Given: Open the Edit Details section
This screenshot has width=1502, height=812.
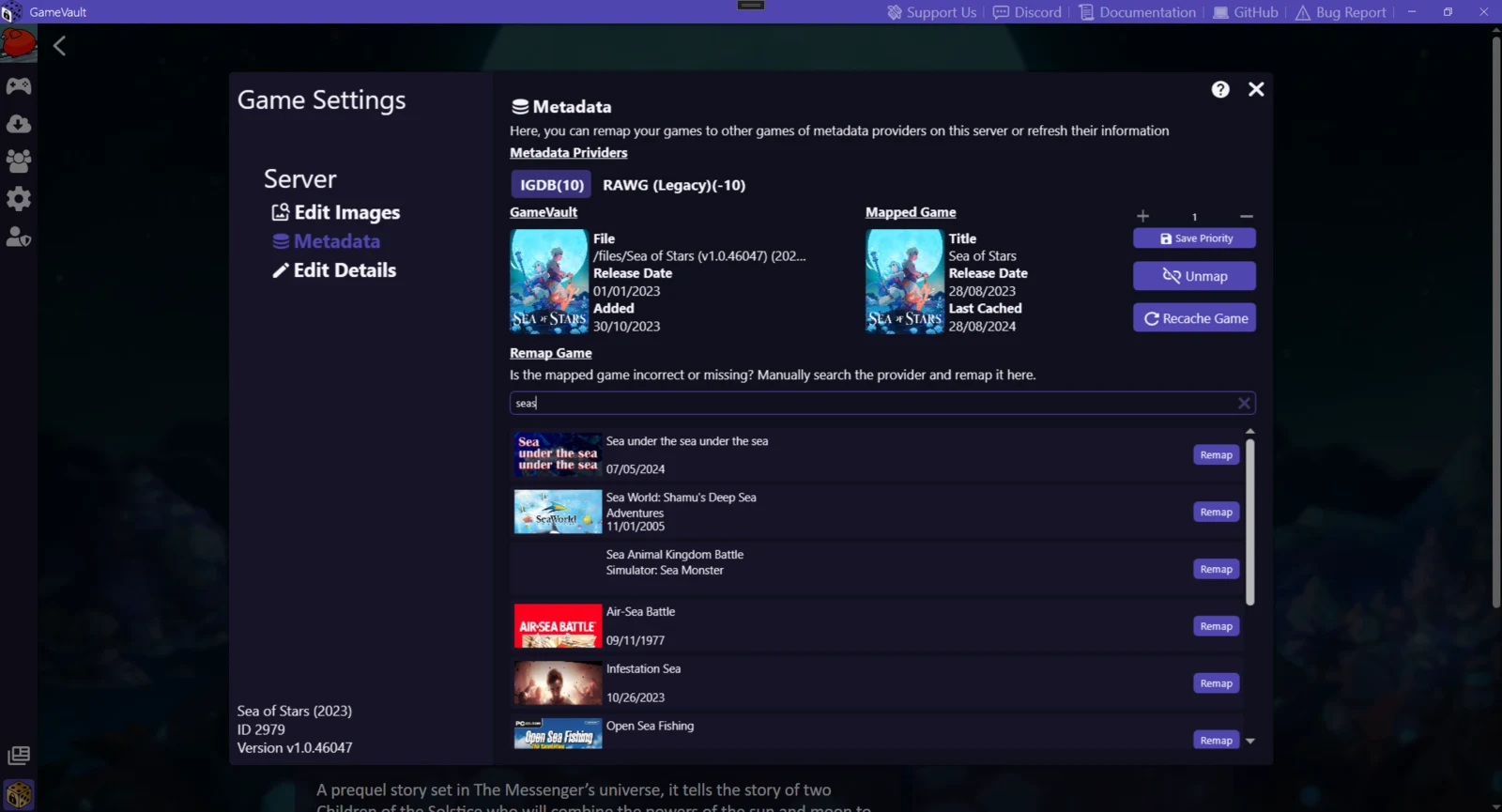Looking at the screenshot, I should [x=334, y=270].
